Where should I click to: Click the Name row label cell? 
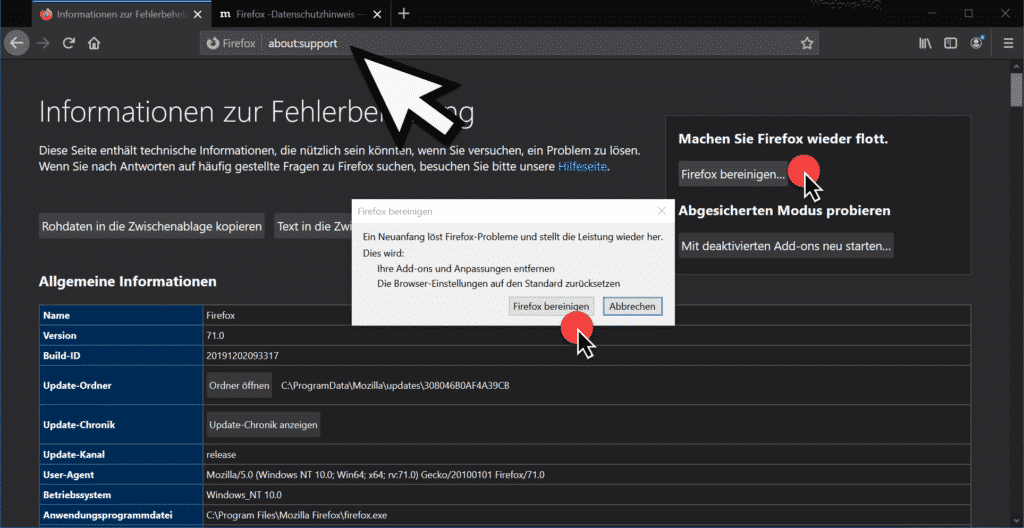pos(121,315)
